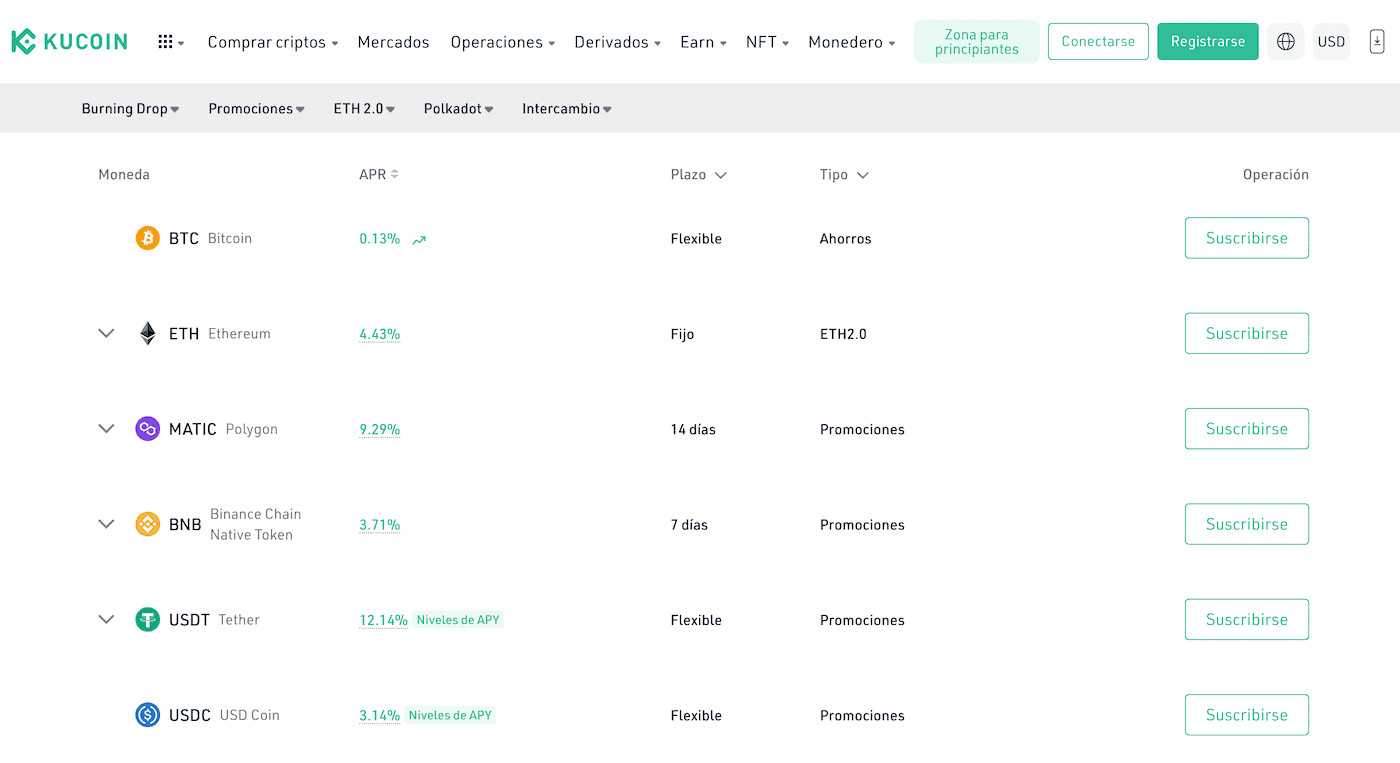Open the Derivados dropdown menu
The height and width of the screenshot is (763, 1400).
point(618,42)
